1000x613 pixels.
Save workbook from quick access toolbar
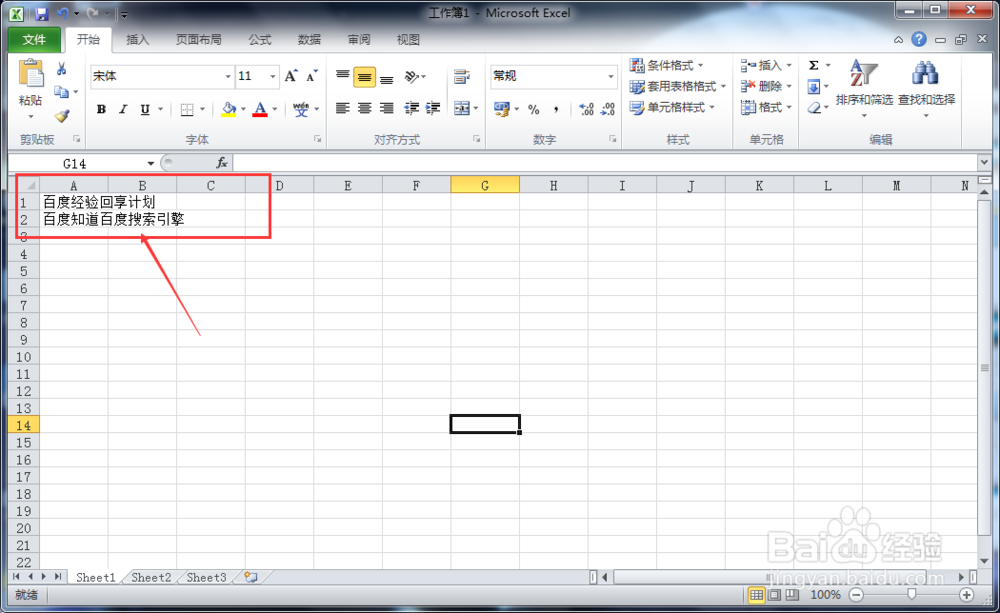[x=41, y=13]
